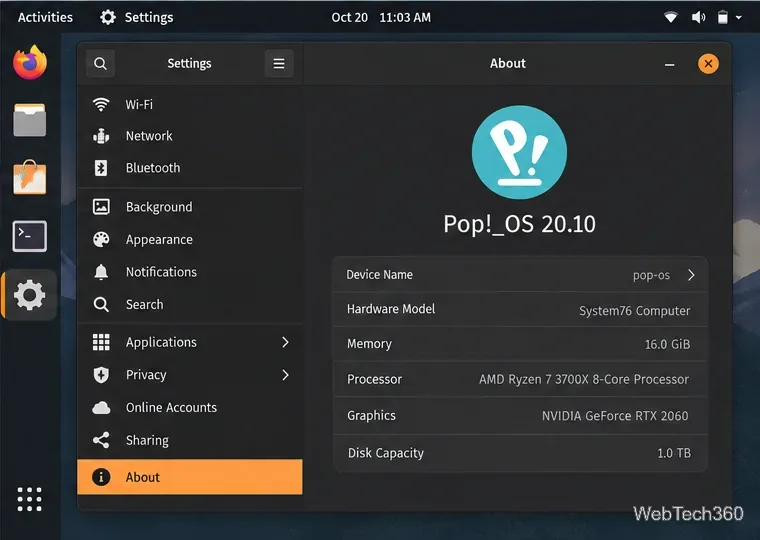Click AMD Ryzen 7 3700X processor value
Image resolution: width=760 pixels, height=540 pixels.
click(x=584, y=379)
